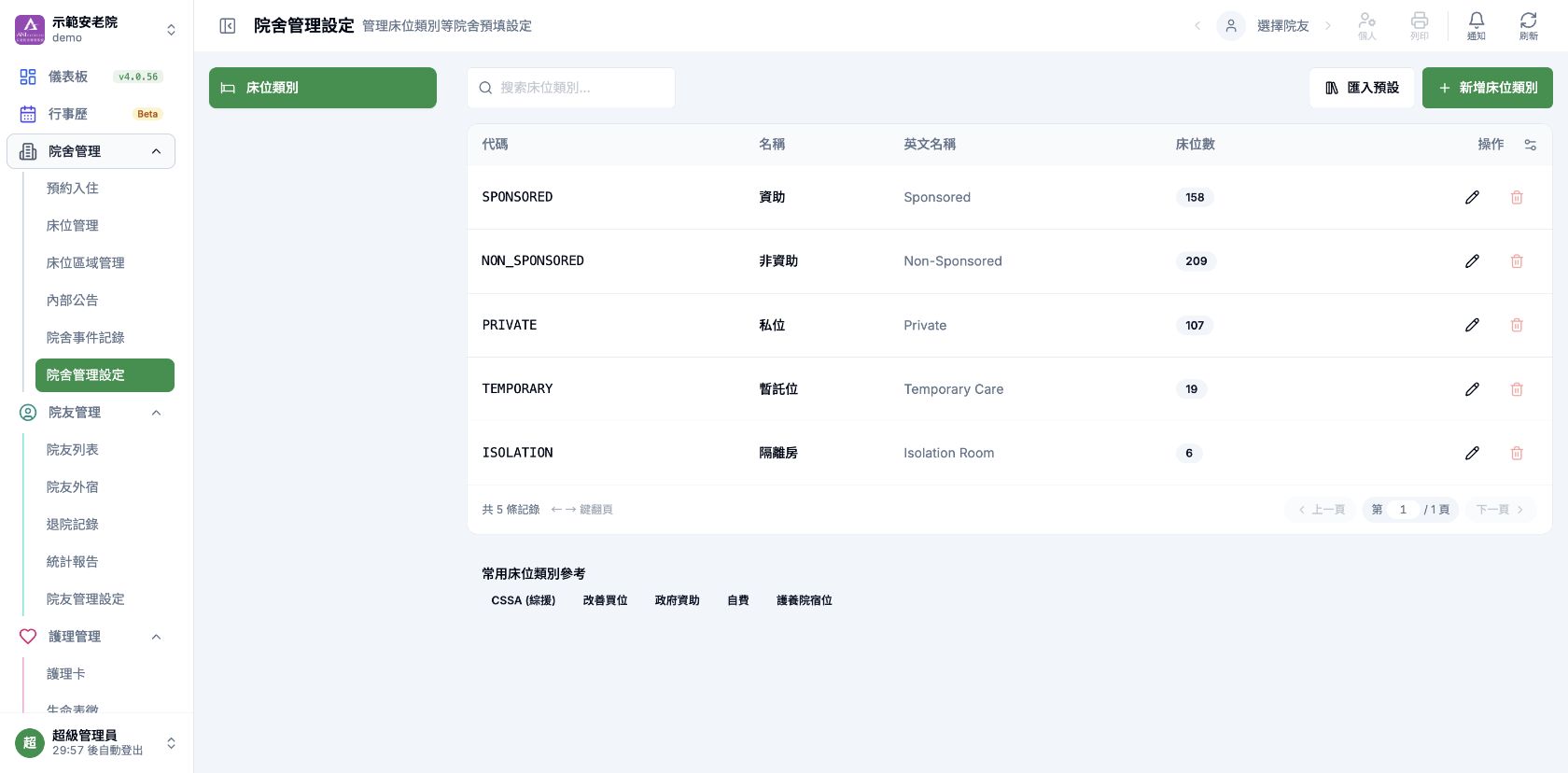Click the refresh icon in the header

pyautogui.click(x=1529, y=25)
